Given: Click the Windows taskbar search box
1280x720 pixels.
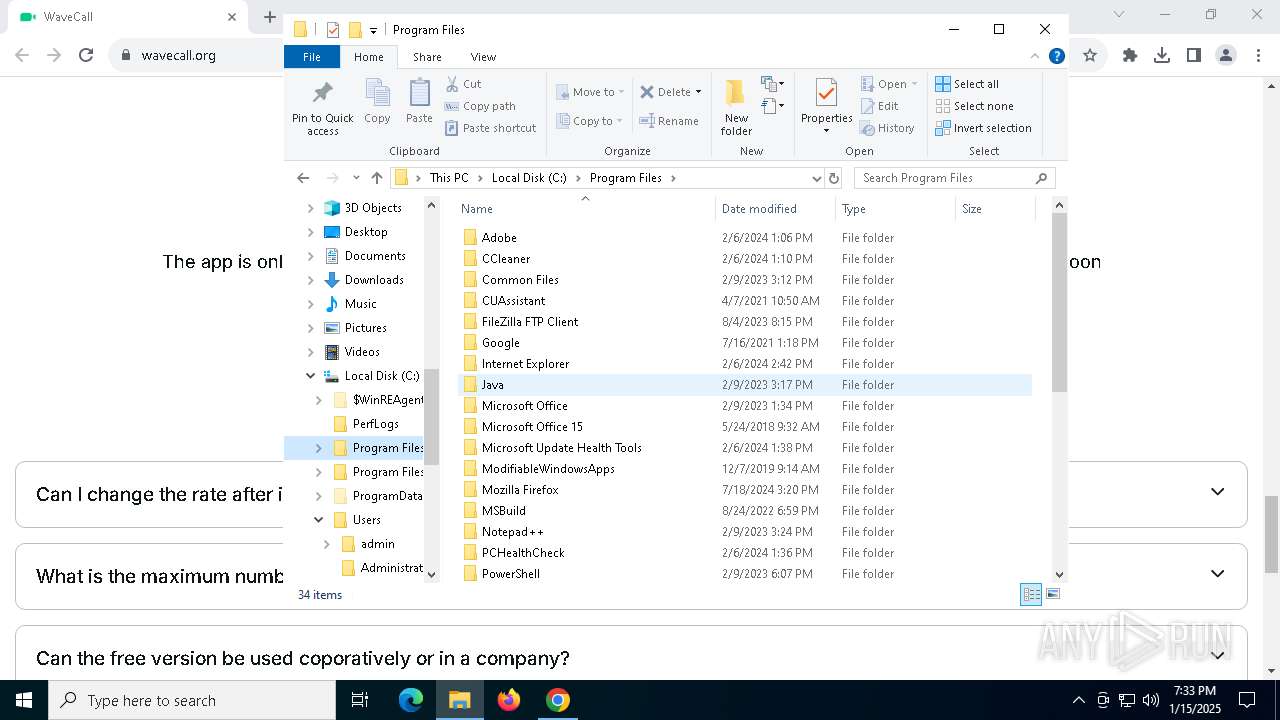Looking at the screenshot, I should coord(192,700).
